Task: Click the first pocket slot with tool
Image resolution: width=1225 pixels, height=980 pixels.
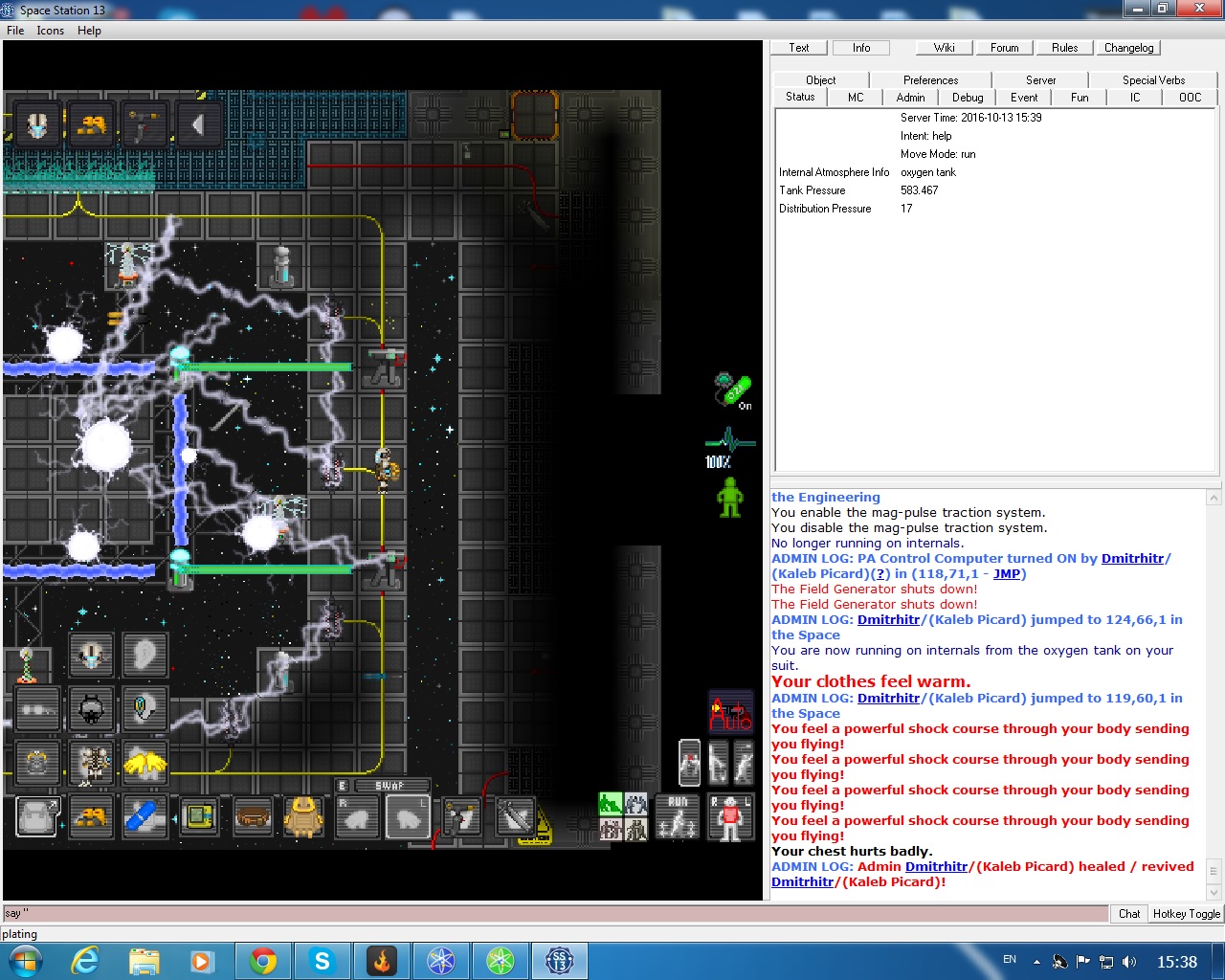Action: tap(461, 817)
